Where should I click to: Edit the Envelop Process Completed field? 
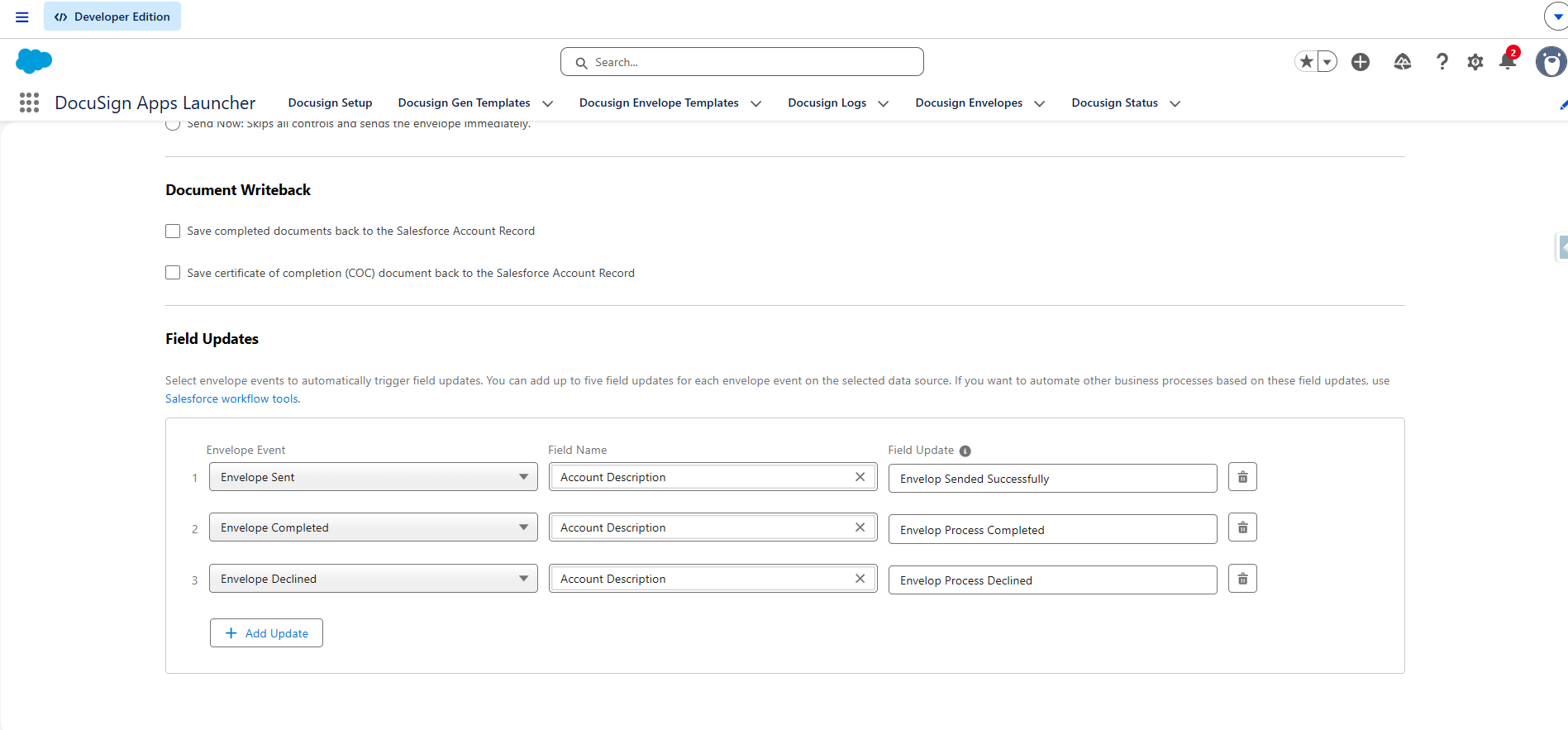coord(1052,529)
